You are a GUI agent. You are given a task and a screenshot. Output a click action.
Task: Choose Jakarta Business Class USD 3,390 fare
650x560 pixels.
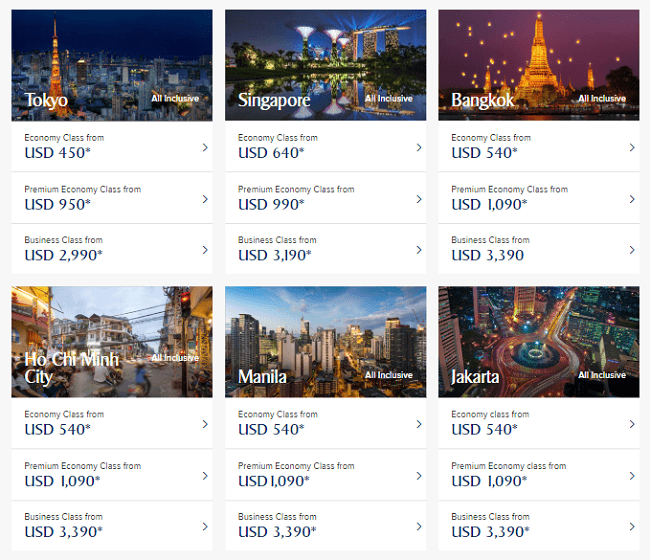[x=539, y=526]
